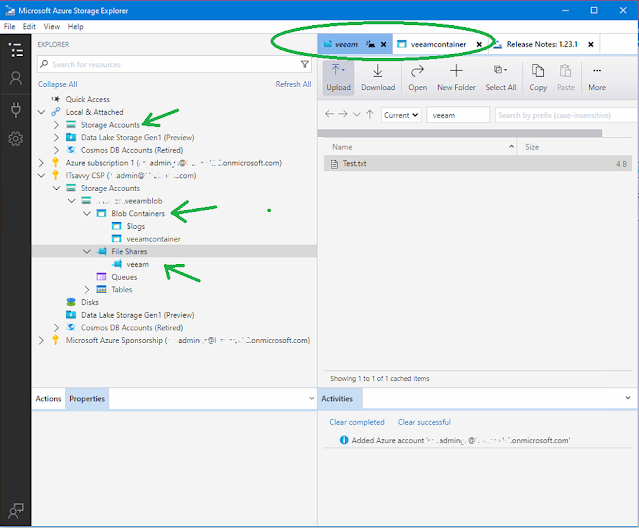The image size is (639, 528).
Task: Click Select All in toolbar
Action: click(x=500, y=78)
